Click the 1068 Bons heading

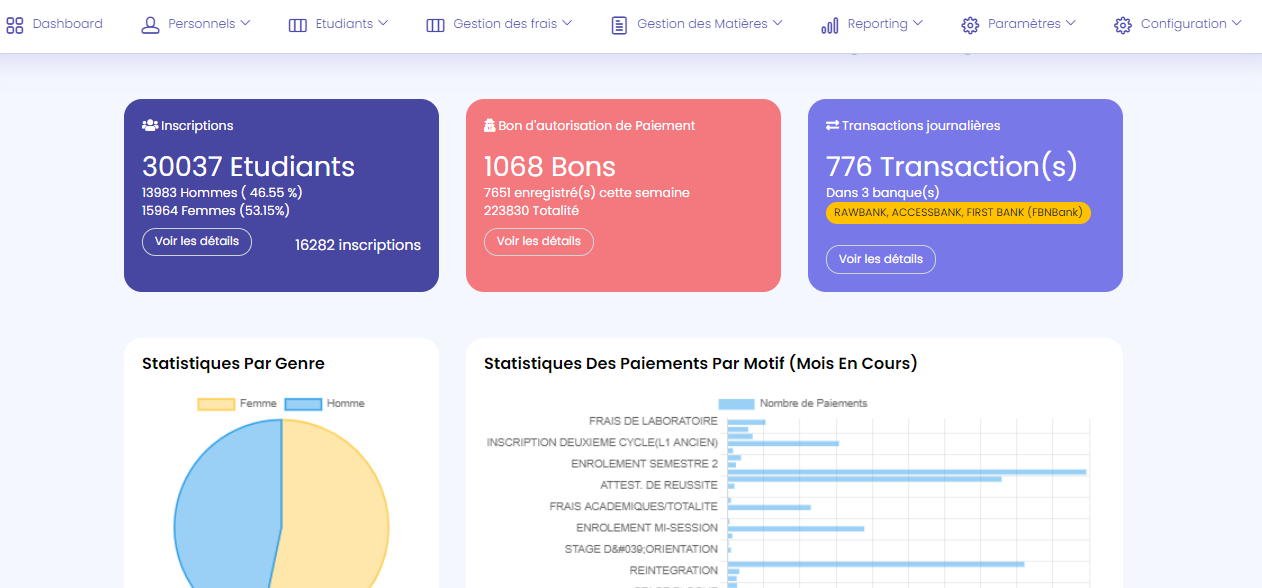[x=550, y=166]
